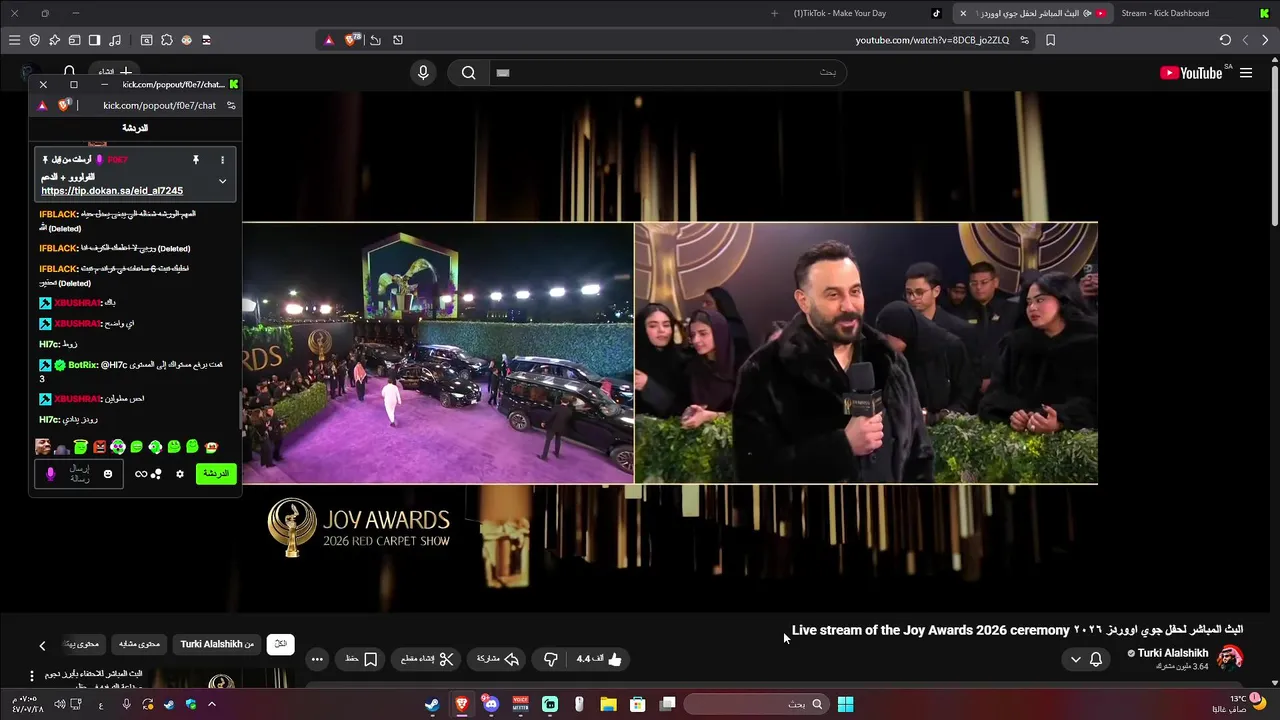The height and width of the screenshot is (720, 1280).
Task: Open the three-dot more actions under video
Action: tap(317, 659)
